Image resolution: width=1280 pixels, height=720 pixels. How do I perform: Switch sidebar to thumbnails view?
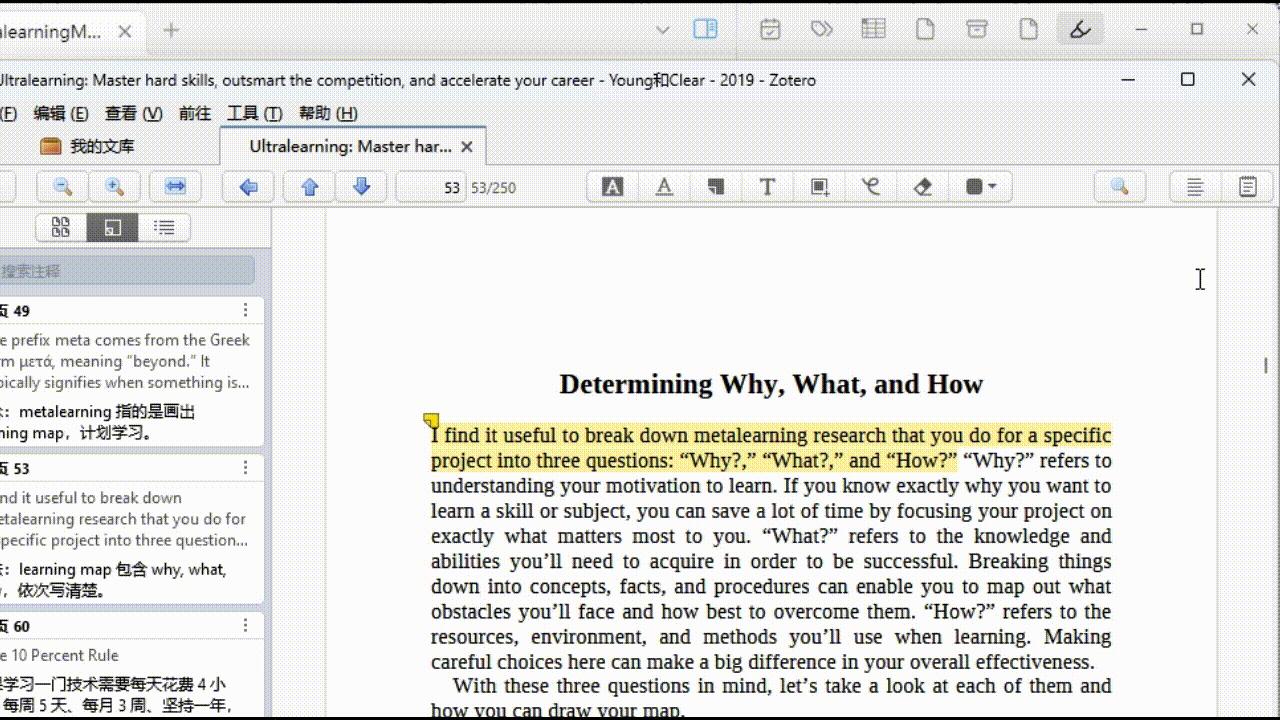(x=61, y=228)
